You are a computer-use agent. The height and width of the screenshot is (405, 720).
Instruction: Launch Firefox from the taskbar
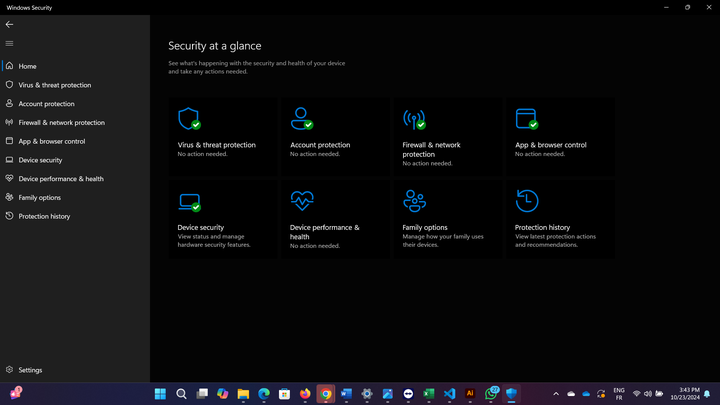305,394
